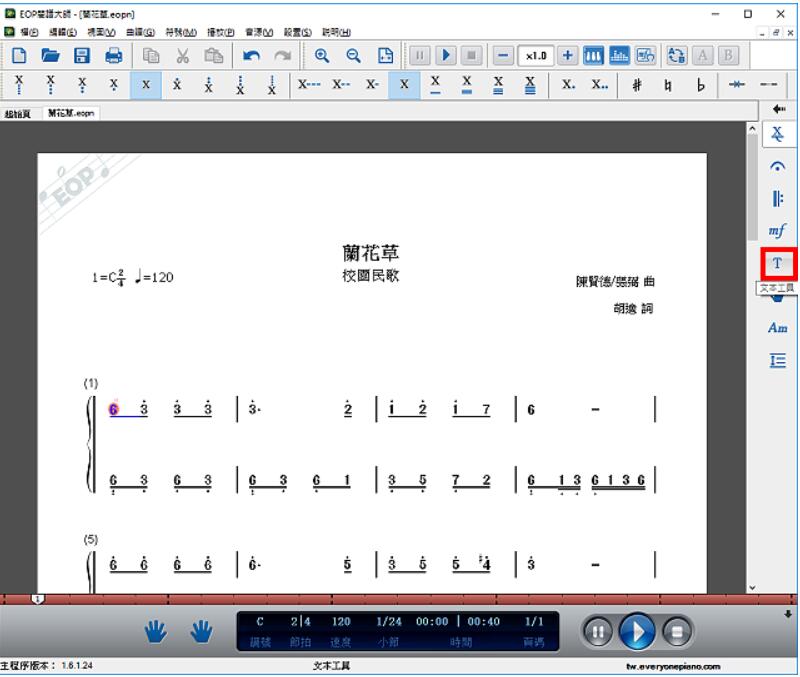Open the Play (P) menu

[220, 32]
